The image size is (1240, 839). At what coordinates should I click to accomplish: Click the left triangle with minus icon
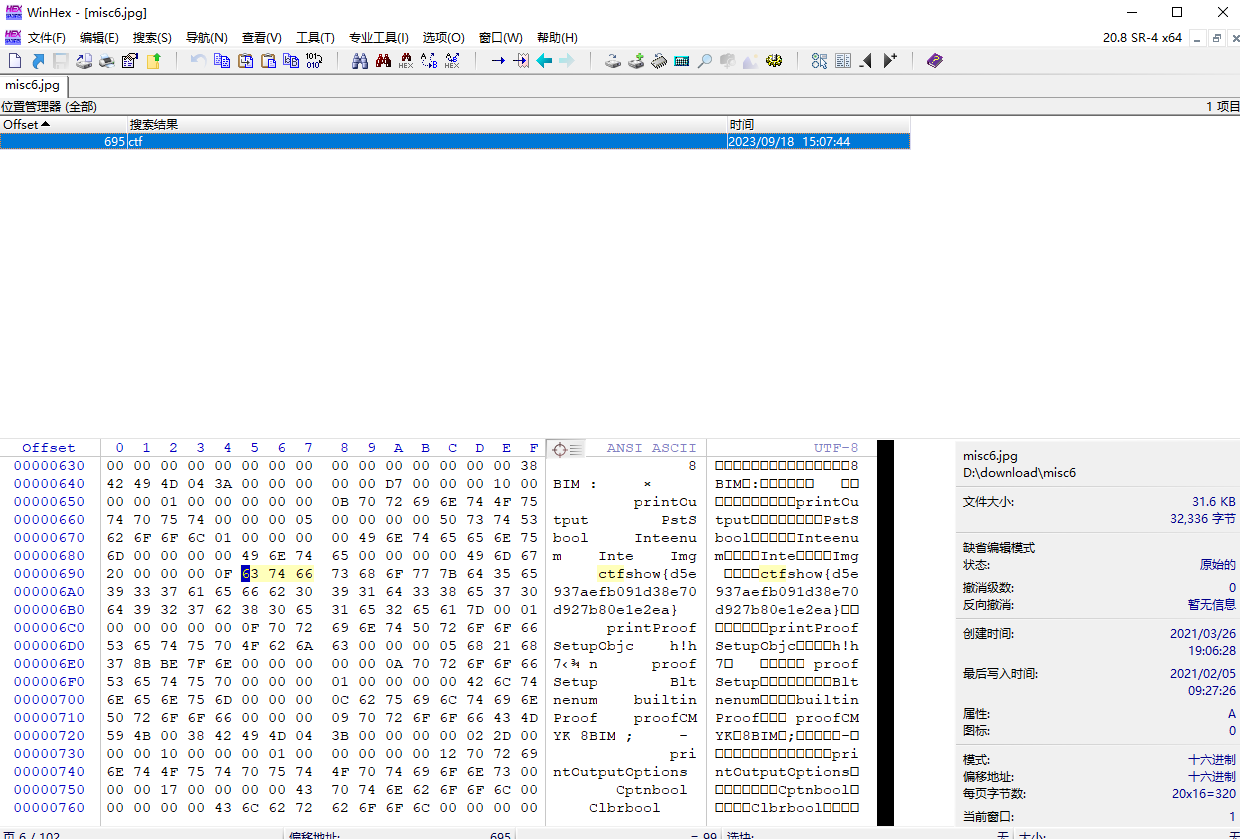[x=865, y=61]
